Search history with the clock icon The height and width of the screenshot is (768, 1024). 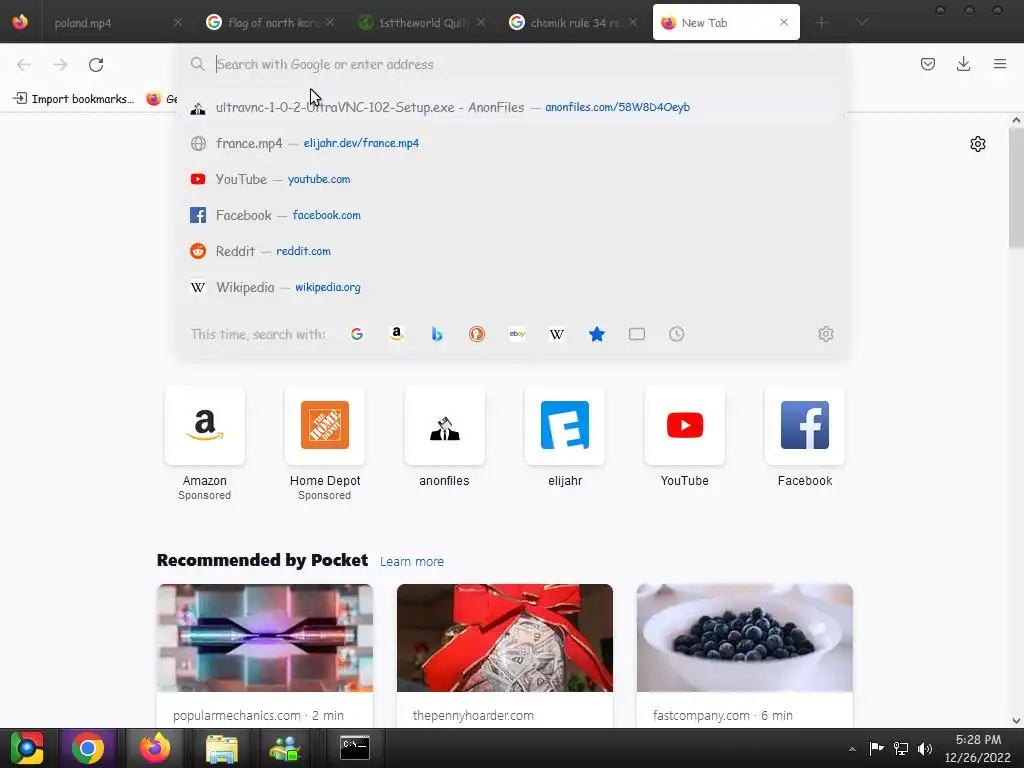(677, 334)
